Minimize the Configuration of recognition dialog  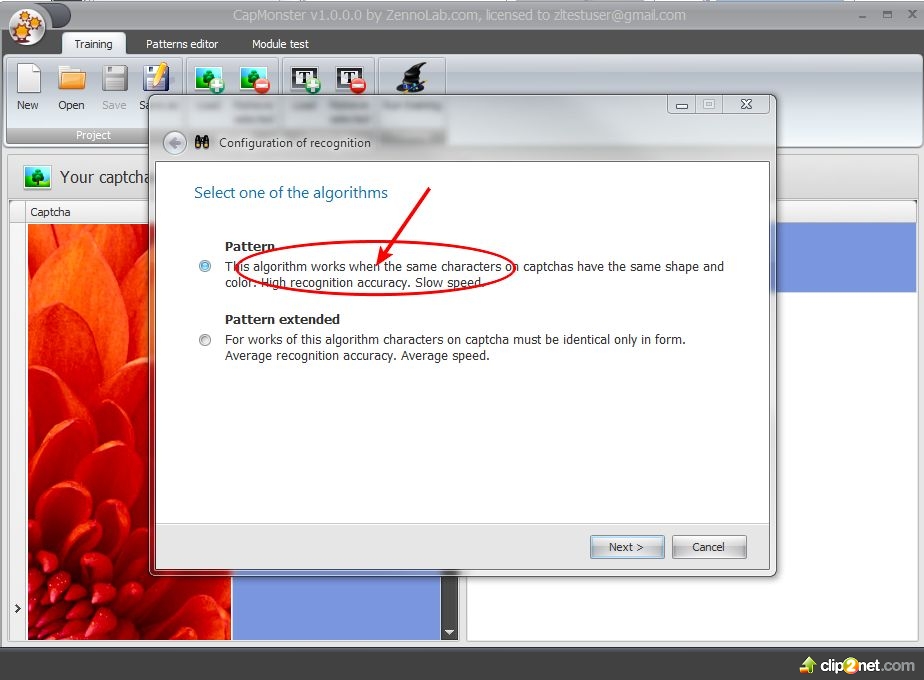pyautogui.click(x=682, y=105)
